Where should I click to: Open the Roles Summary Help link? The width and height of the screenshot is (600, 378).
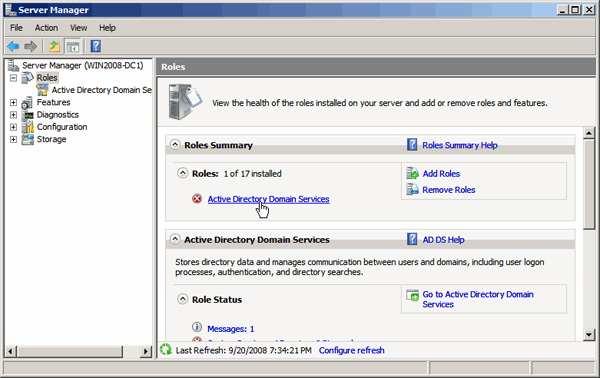click(460, 145)
